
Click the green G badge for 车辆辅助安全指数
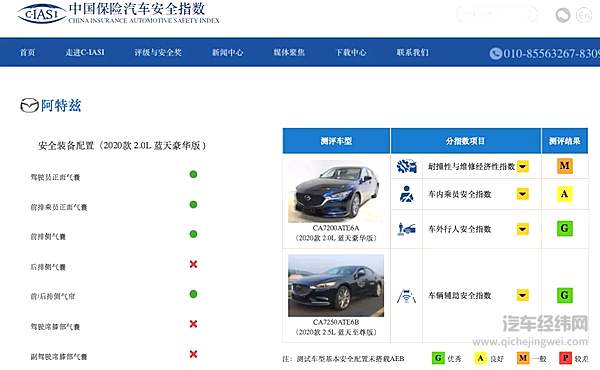[564, 295]
